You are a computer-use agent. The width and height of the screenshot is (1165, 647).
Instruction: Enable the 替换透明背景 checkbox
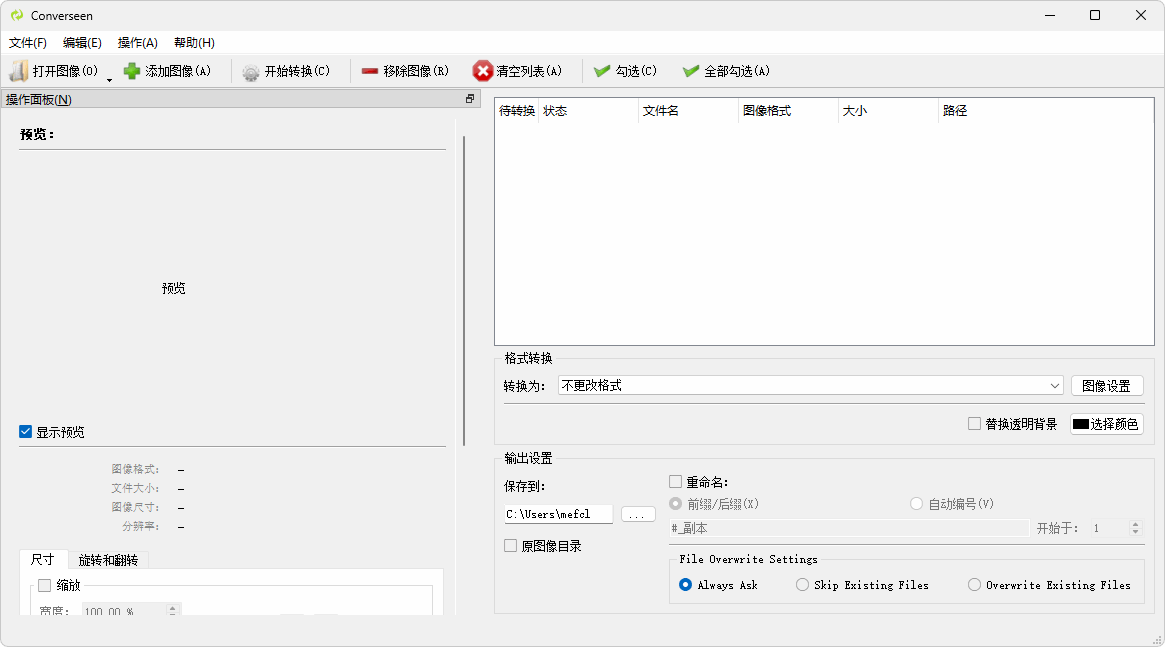pos(974,424)
